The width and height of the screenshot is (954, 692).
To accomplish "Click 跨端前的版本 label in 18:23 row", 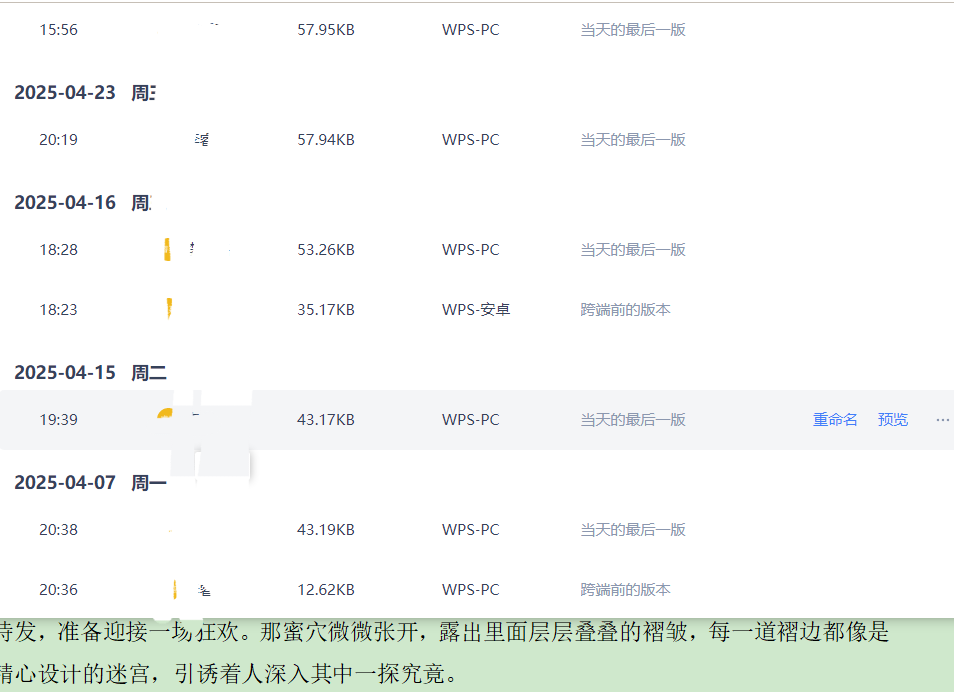I will pos(625,310).
